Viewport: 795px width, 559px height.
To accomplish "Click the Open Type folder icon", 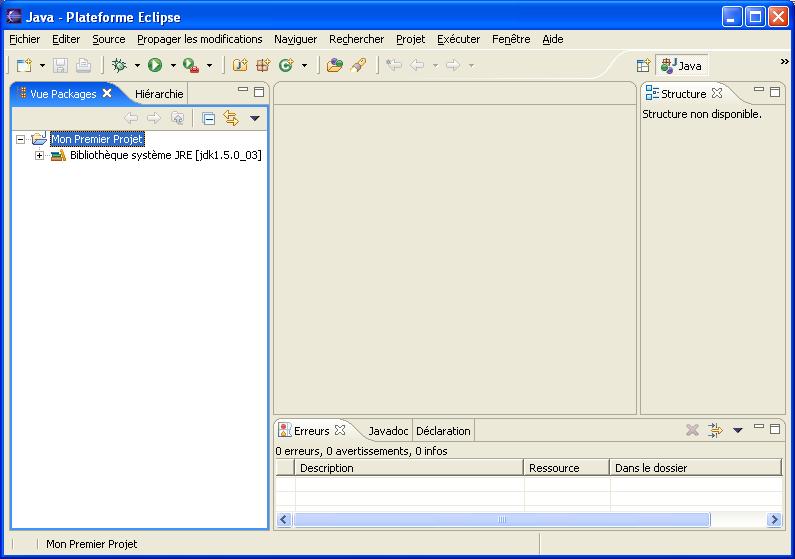I will click(x=335, y=65).
